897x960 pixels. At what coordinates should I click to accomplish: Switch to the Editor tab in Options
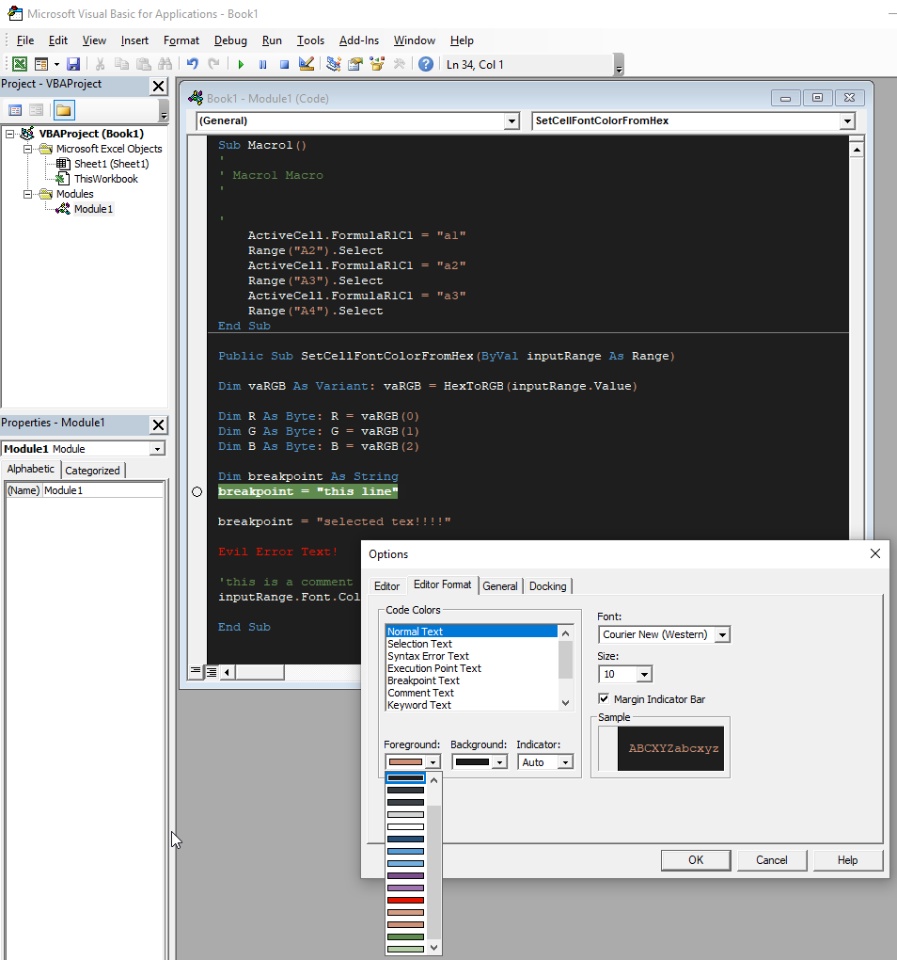pos(387,586)
